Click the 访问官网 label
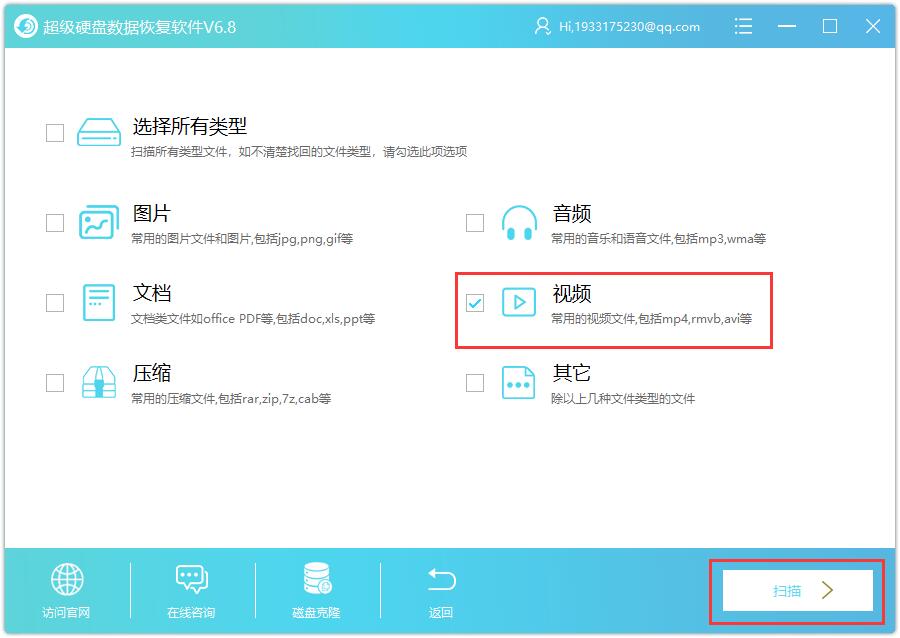 66,613
